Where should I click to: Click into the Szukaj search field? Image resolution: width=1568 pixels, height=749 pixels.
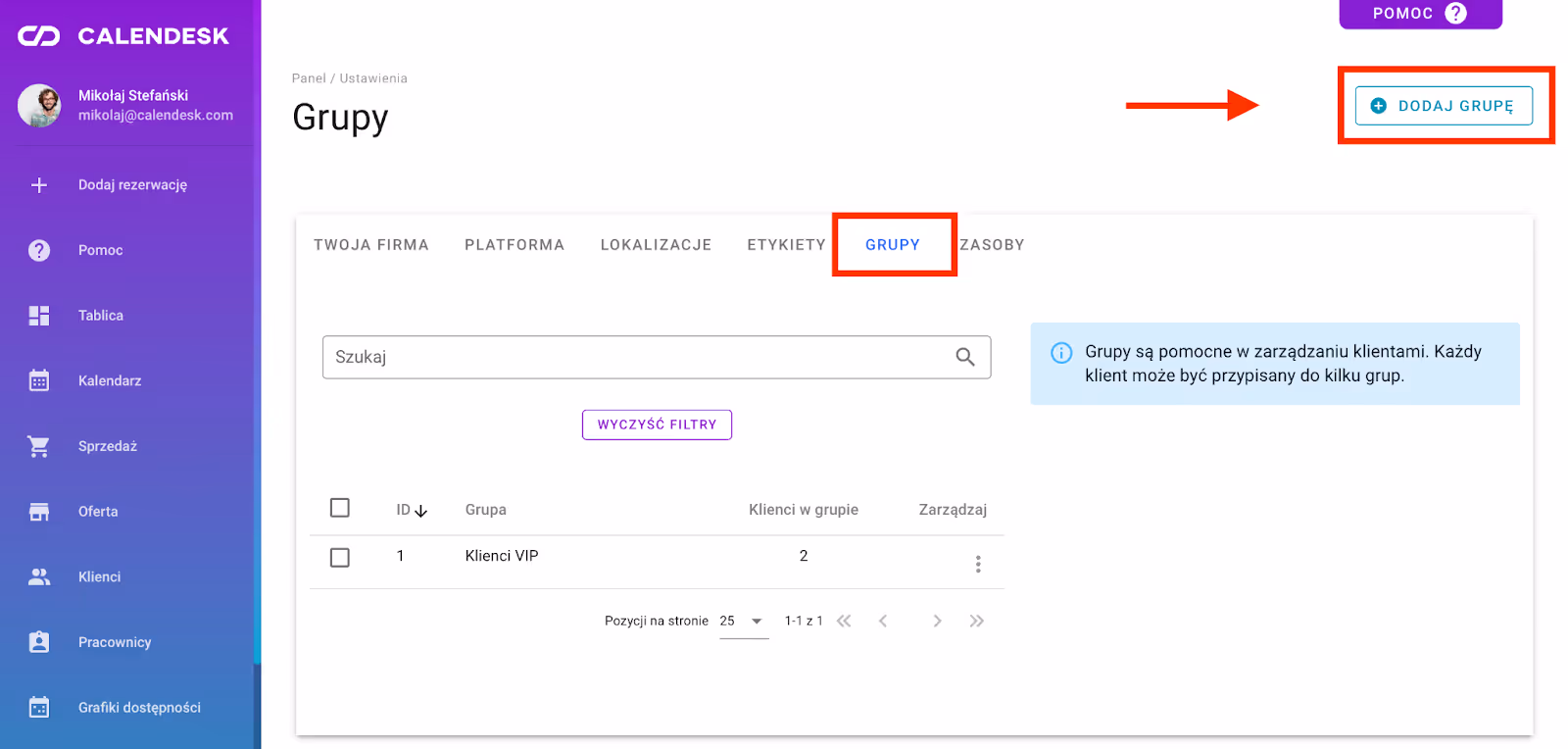coord(637,358)
